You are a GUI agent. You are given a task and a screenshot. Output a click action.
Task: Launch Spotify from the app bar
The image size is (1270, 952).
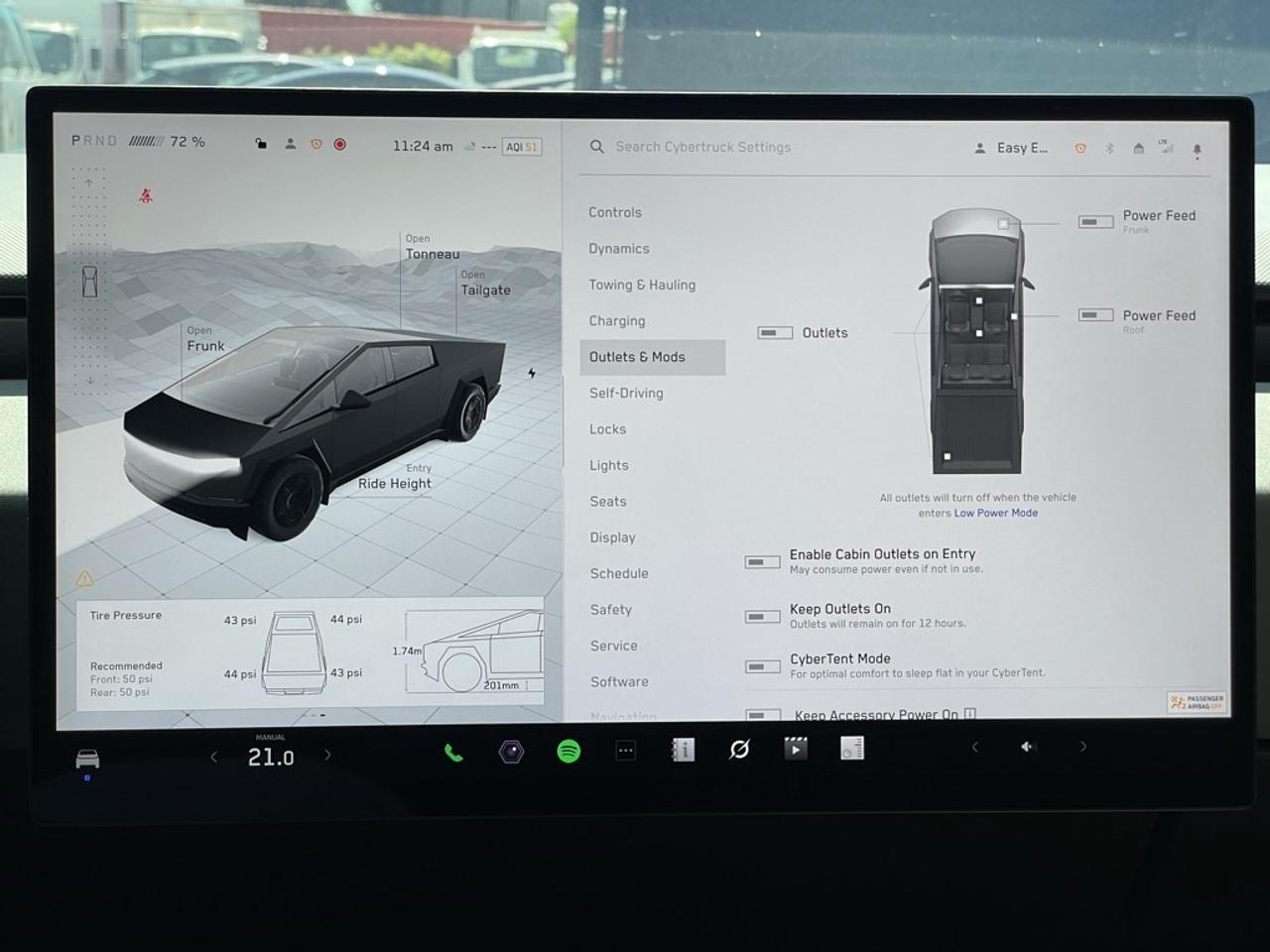click(x=569, y=752)
